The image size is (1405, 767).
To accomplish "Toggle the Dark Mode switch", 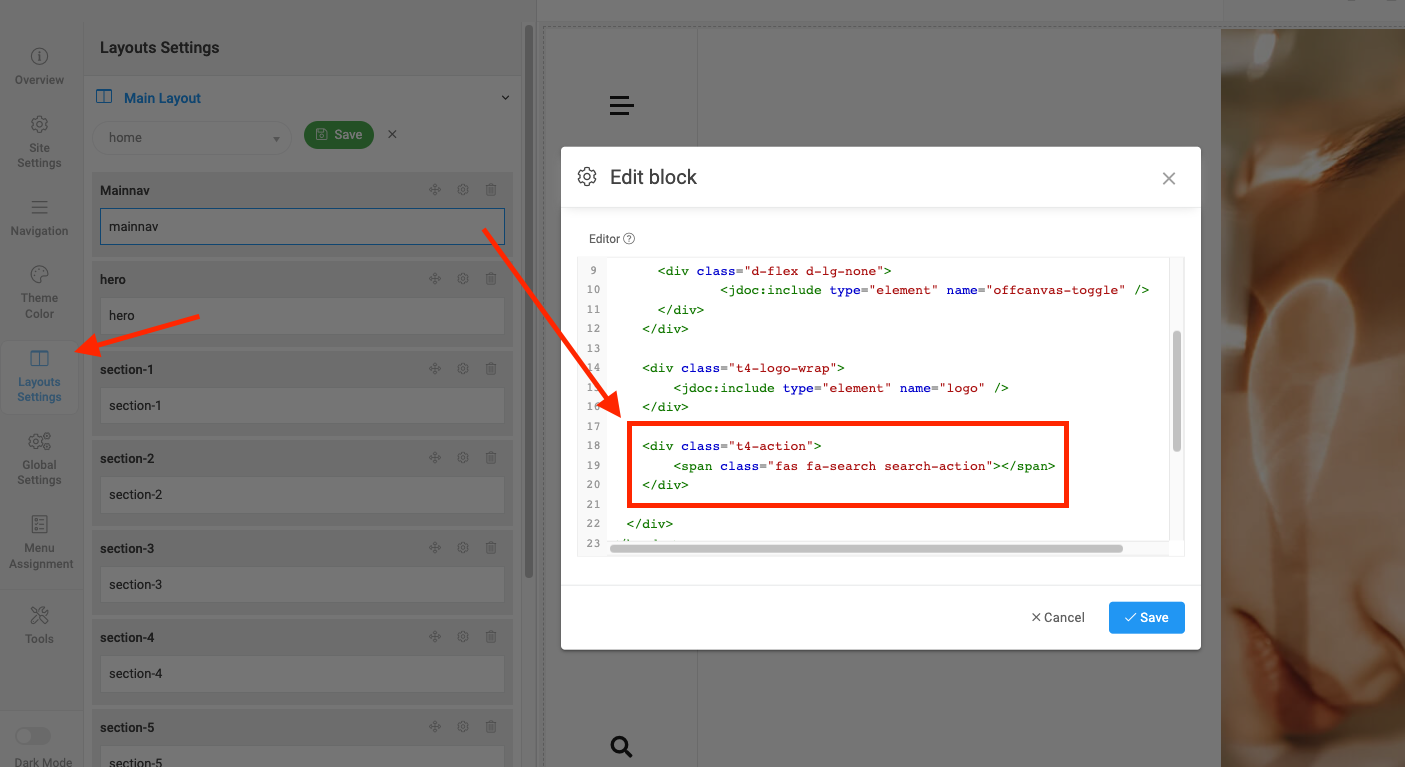I will pyautogui.click(x=33, y=736).
